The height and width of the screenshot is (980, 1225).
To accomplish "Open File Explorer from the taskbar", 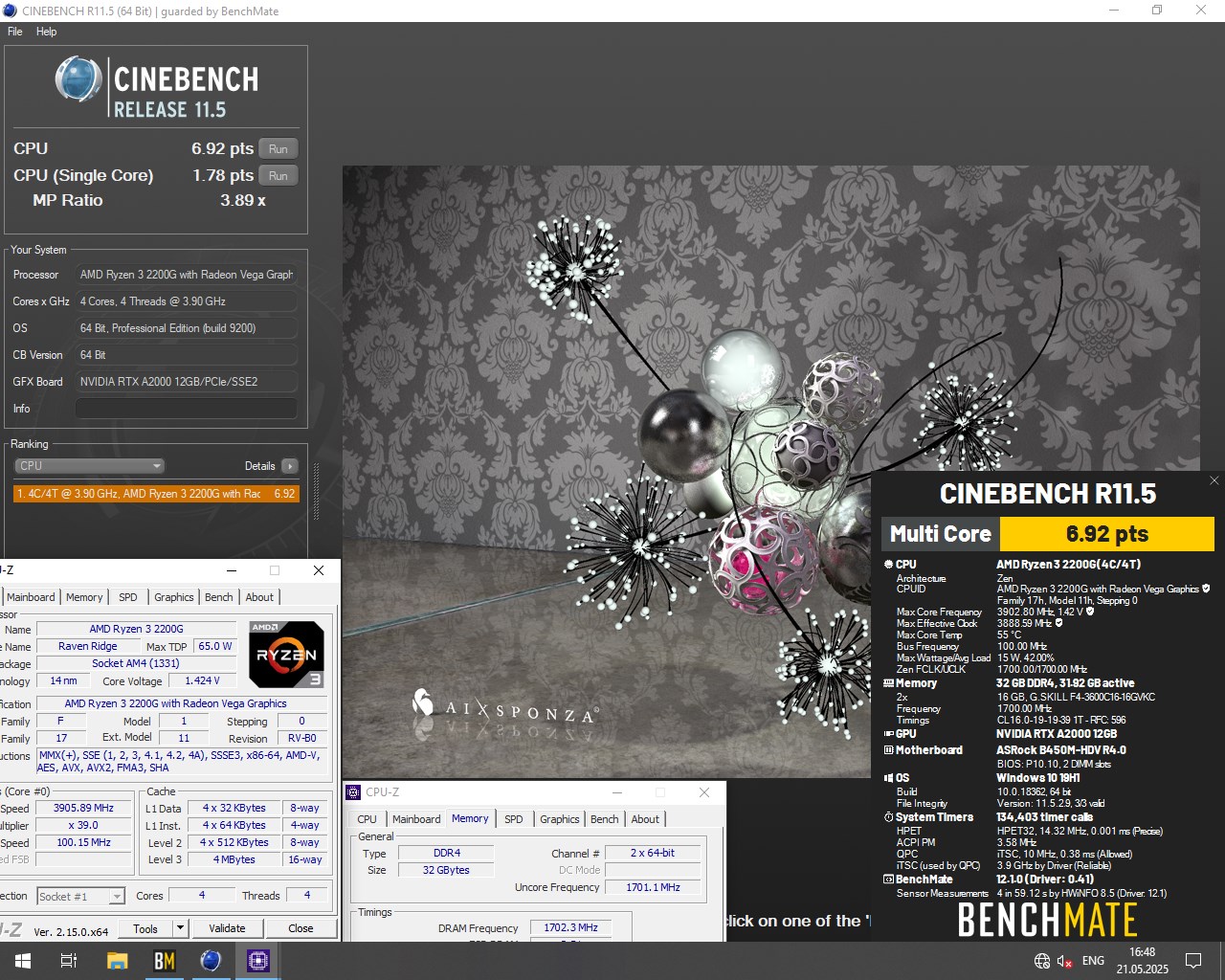I will 117,961.
